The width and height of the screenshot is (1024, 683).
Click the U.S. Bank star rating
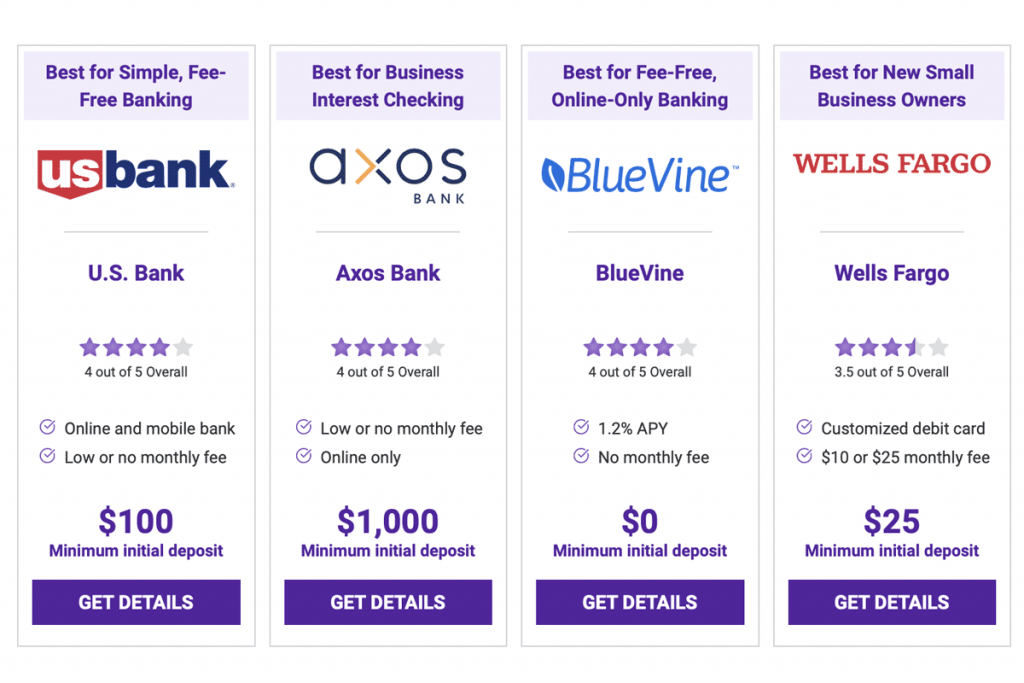pos(136,348)
